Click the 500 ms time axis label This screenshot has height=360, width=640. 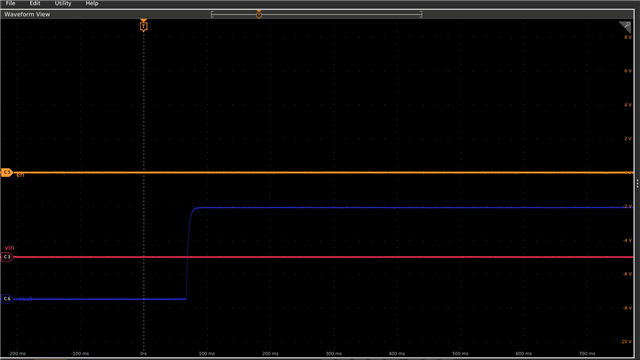(x=460, y=353)
